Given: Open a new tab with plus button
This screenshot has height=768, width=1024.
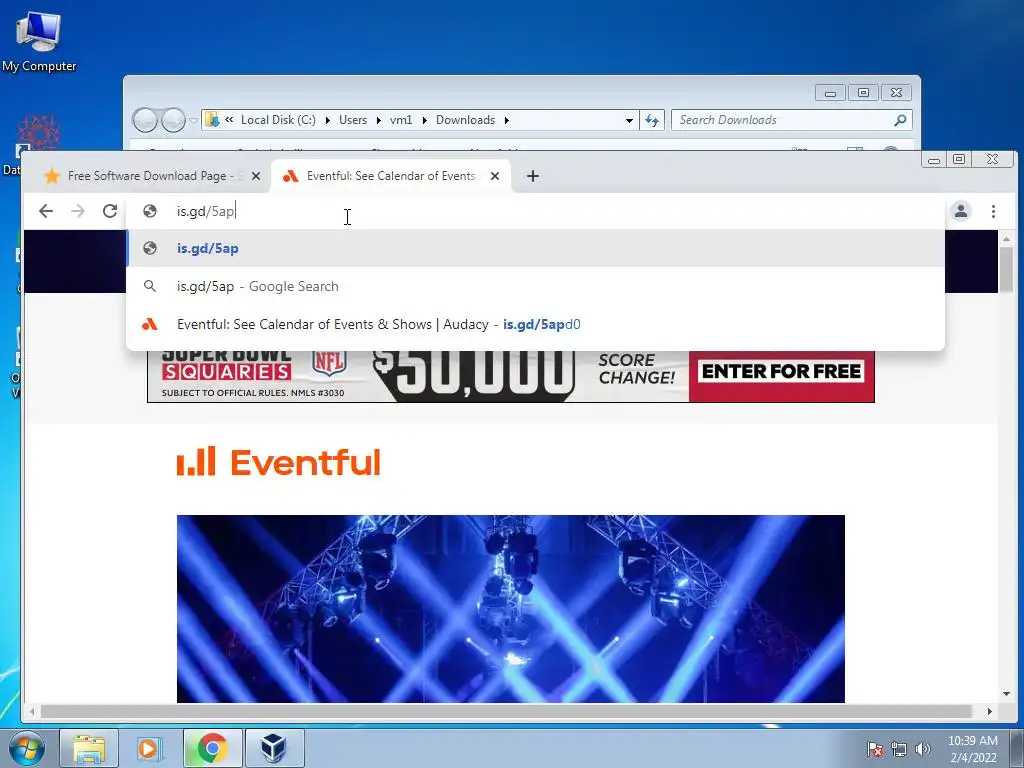Looking at the screenshot, I should 532,176.
